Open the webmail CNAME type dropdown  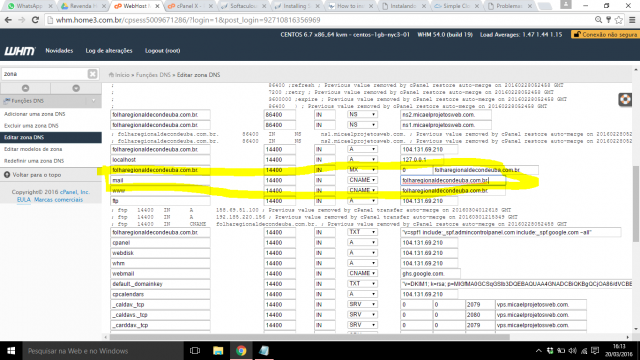click(362, 273)
